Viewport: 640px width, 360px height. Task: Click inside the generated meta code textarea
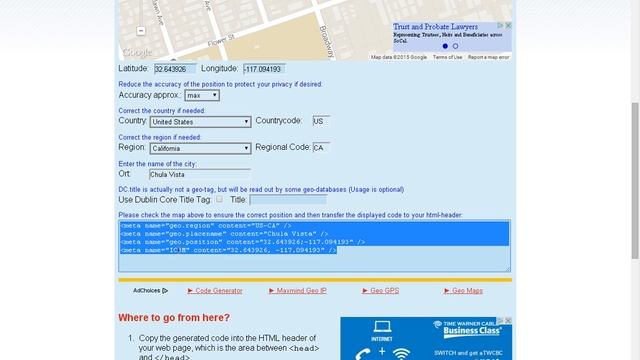point(314,246)
